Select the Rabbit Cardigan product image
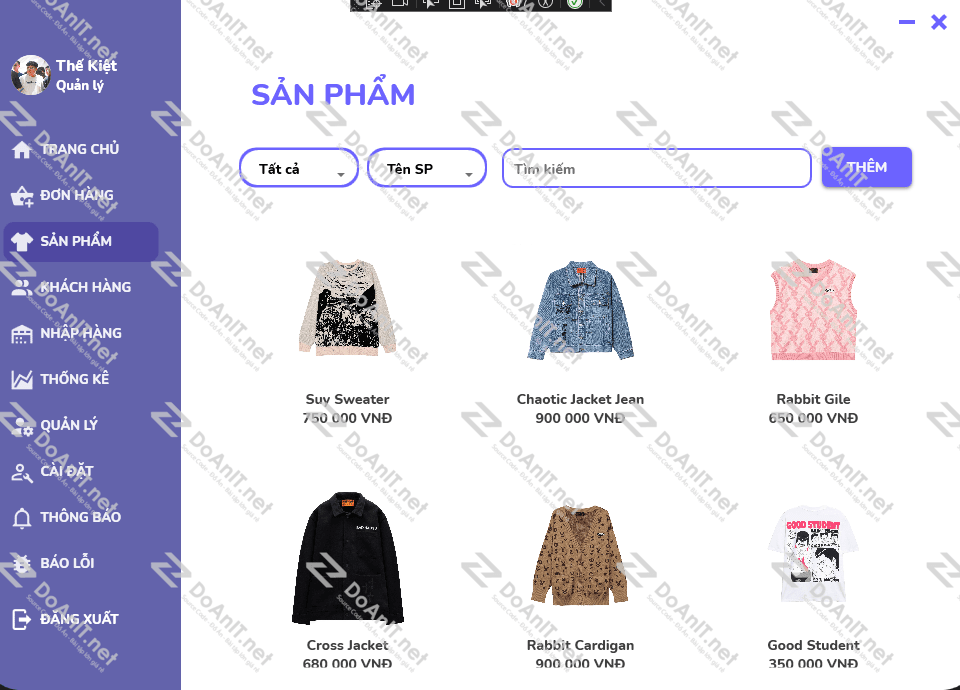 [x=580, y=556]
